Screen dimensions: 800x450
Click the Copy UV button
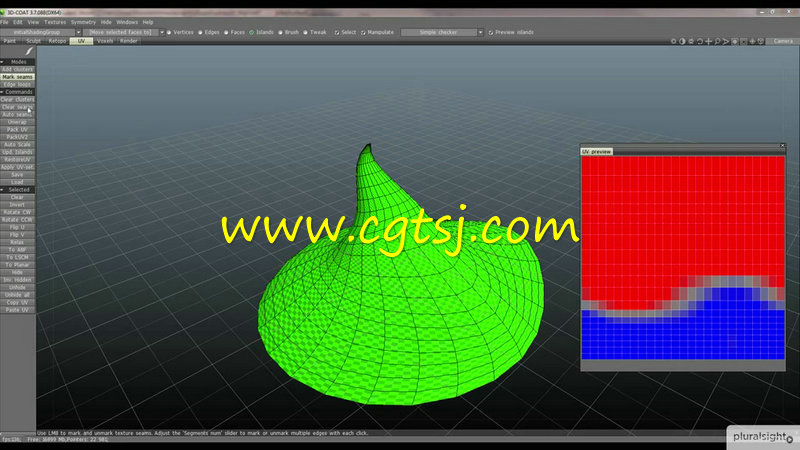(17, 302)
